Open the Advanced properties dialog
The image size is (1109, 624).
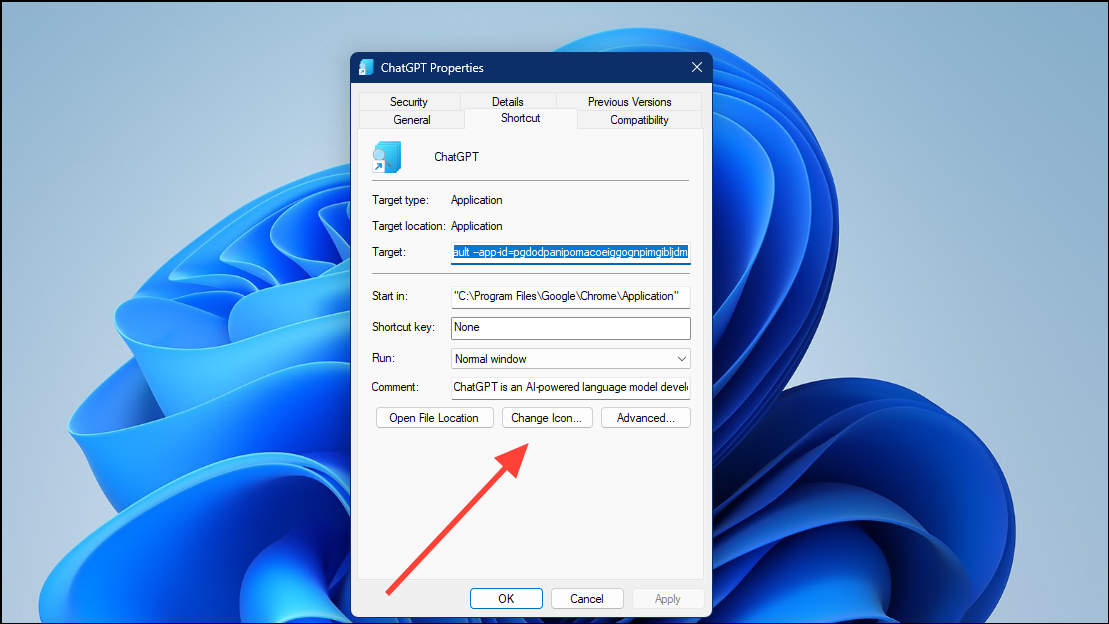pyautogui.click(x=645, y=417)
